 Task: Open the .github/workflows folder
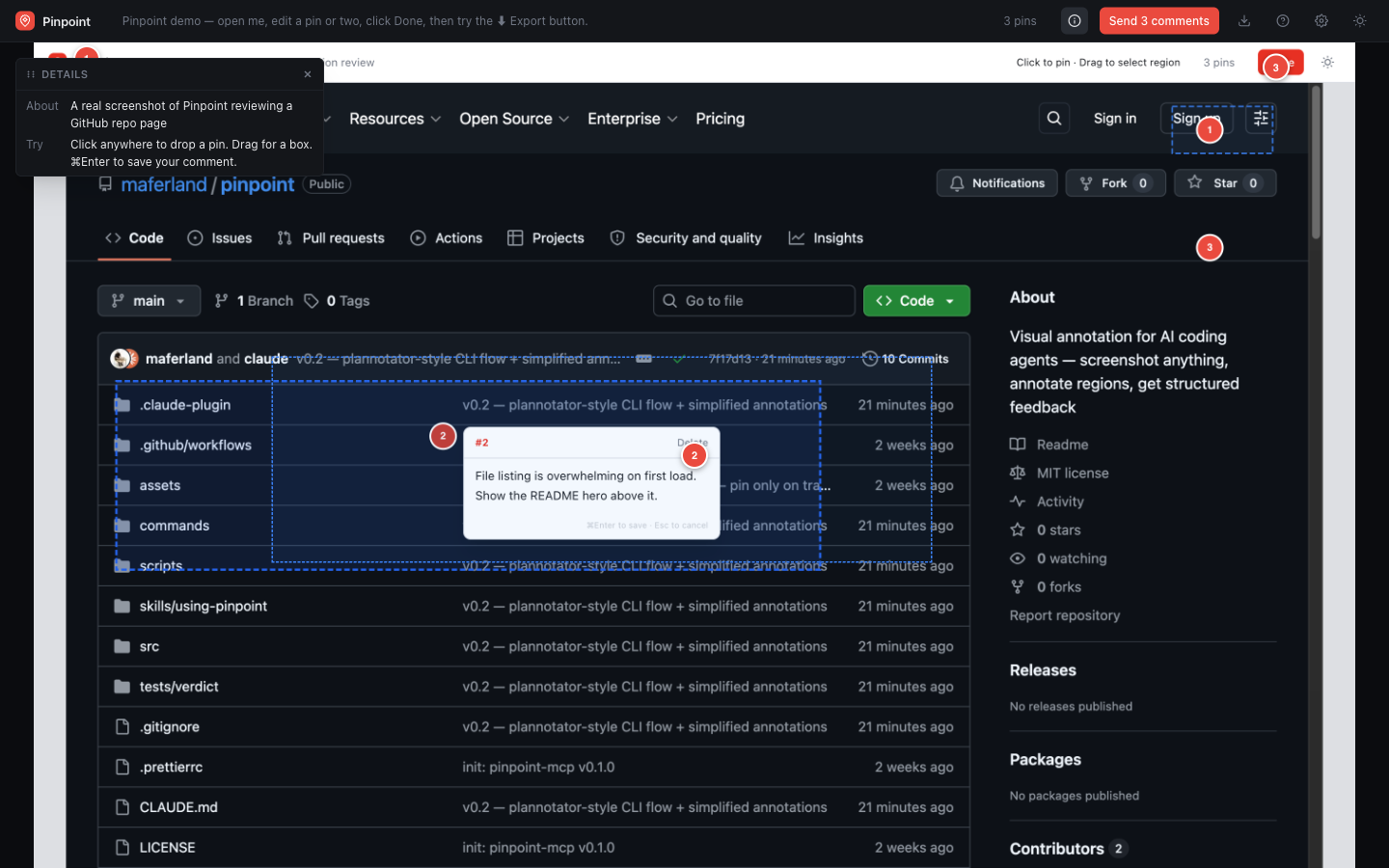click(196, 445)
